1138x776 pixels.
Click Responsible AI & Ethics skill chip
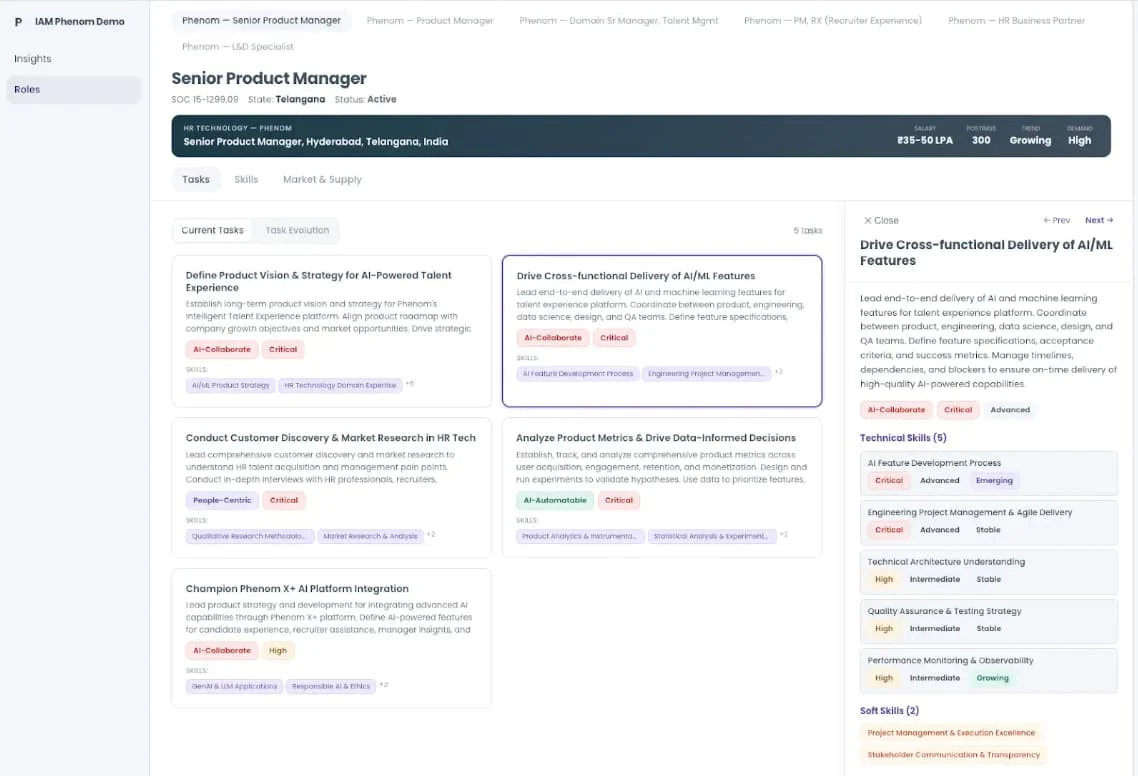(x=331, y=687)
